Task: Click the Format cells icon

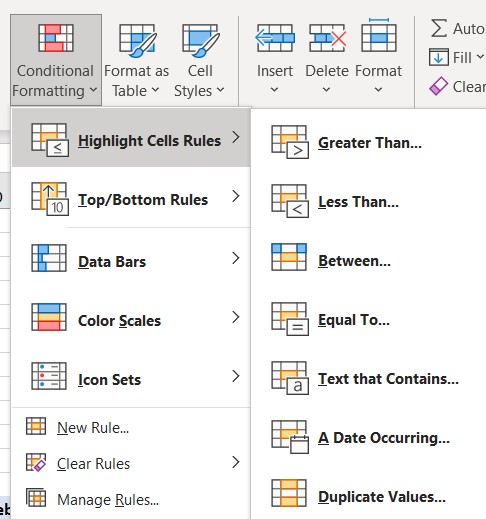Action: click(x=379, y=36)
